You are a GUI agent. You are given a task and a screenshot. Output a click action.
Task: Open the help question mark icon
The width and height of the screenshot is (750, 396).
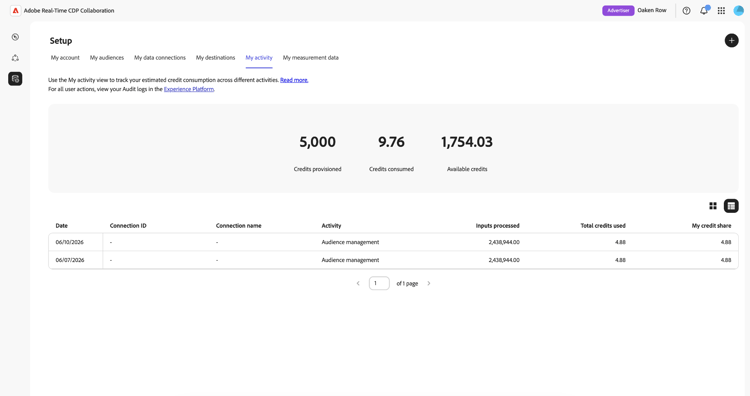tap(686, 11)
